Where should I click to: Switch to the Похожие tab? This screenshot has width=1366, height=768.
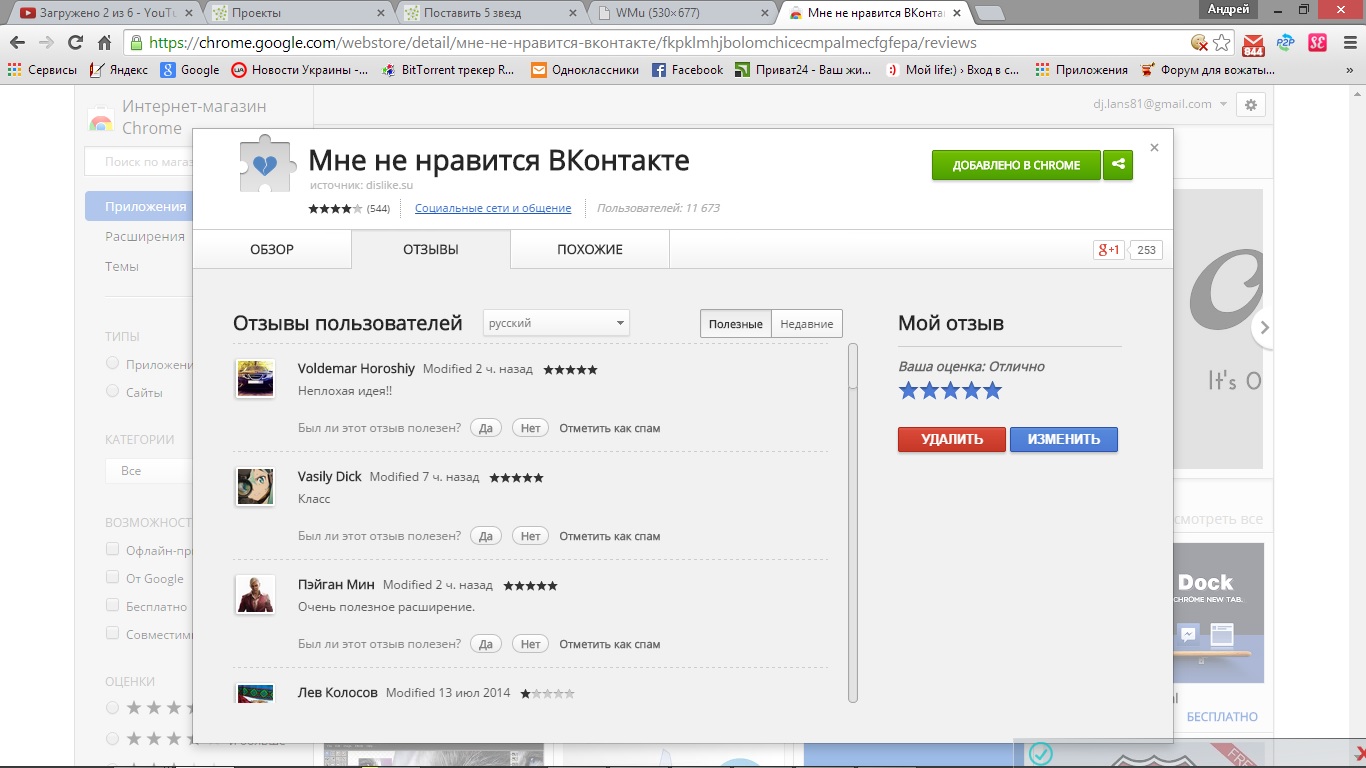pyautogui.click(x=590, y=250)
